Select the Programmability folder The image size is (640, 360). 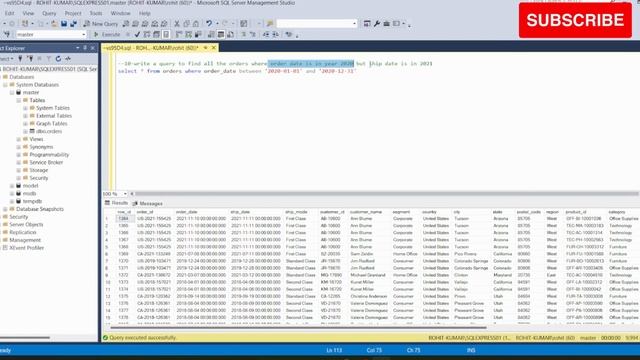click(x=49, y=155)
